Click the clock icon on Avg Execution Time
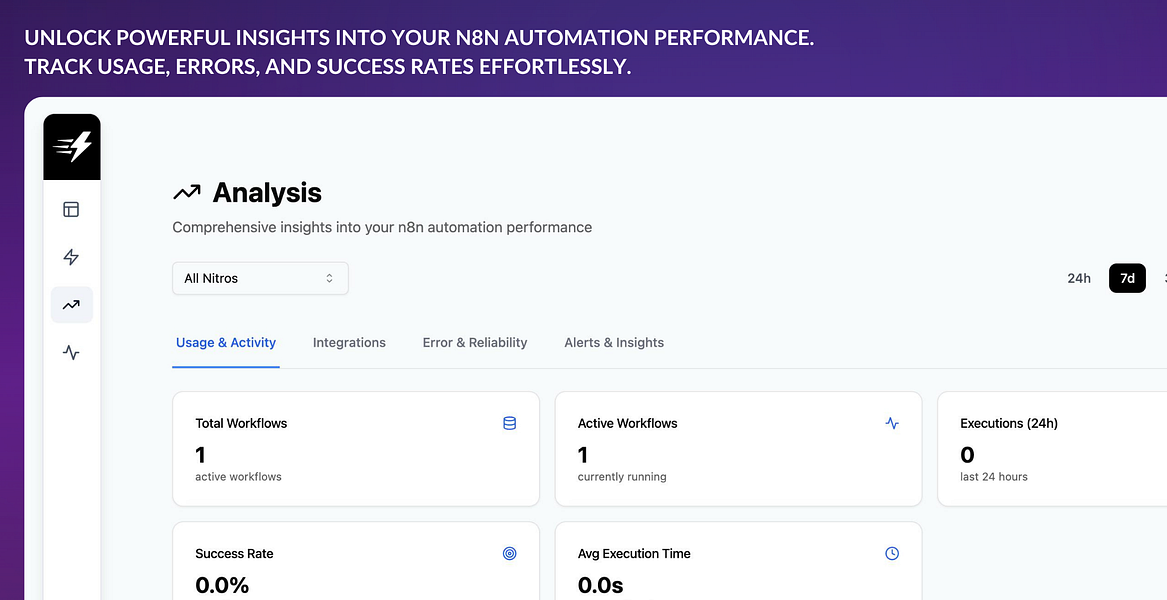 pos(892,553)
